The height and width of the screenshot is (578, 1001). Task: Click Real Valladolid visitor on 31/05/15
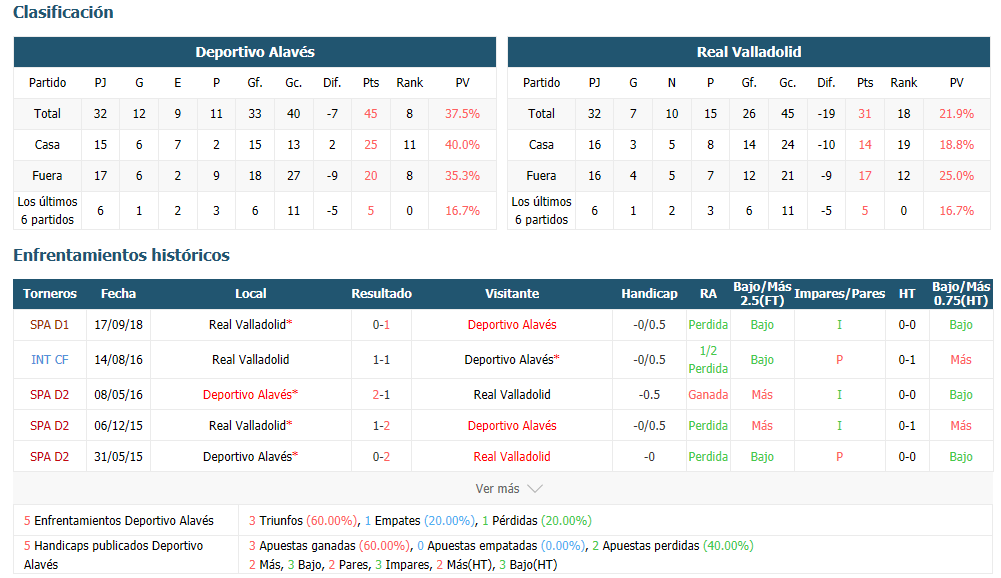[x=512, y=457]
